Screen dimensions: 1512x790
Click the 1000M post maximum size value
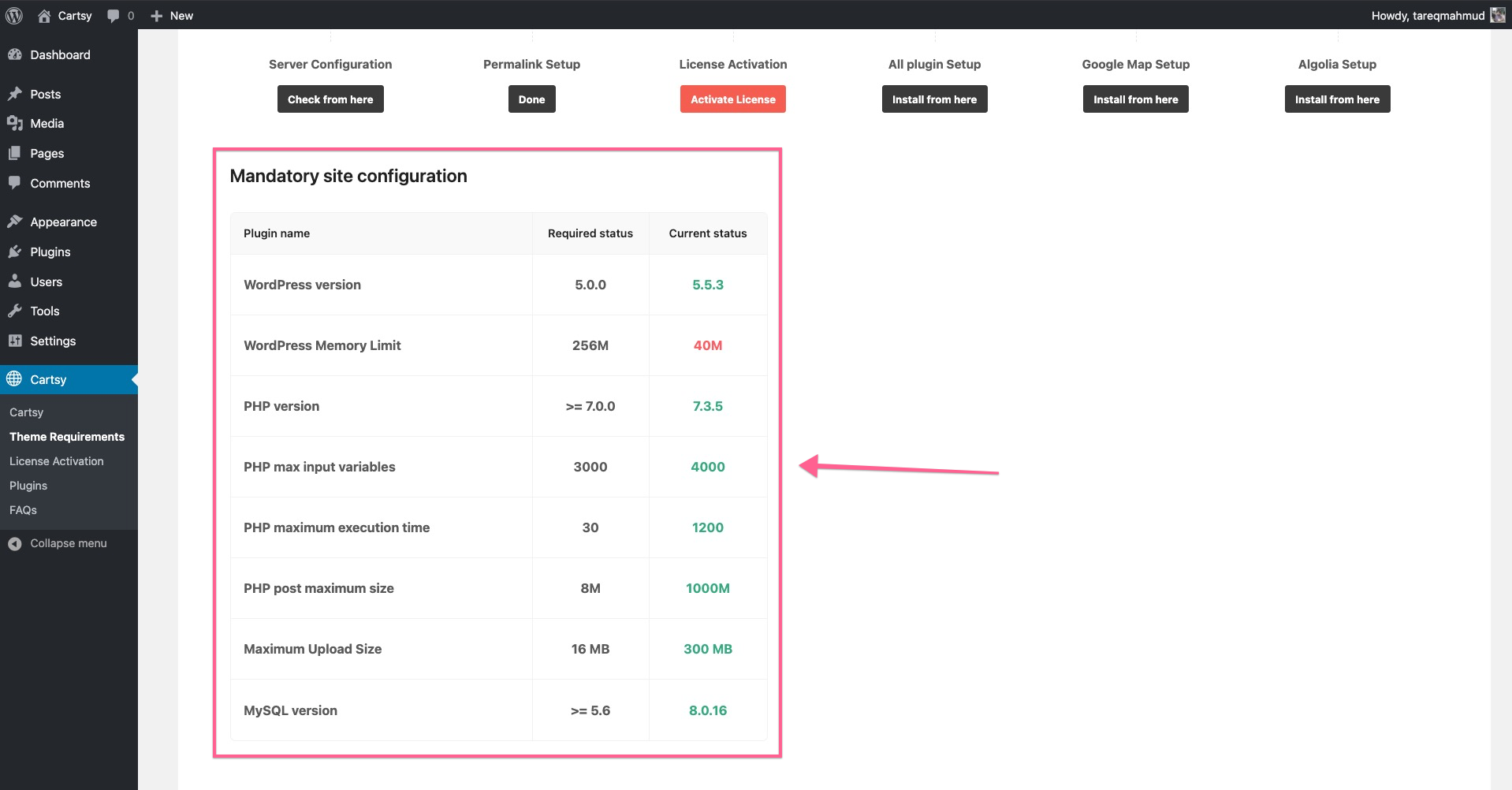point(708,588)
